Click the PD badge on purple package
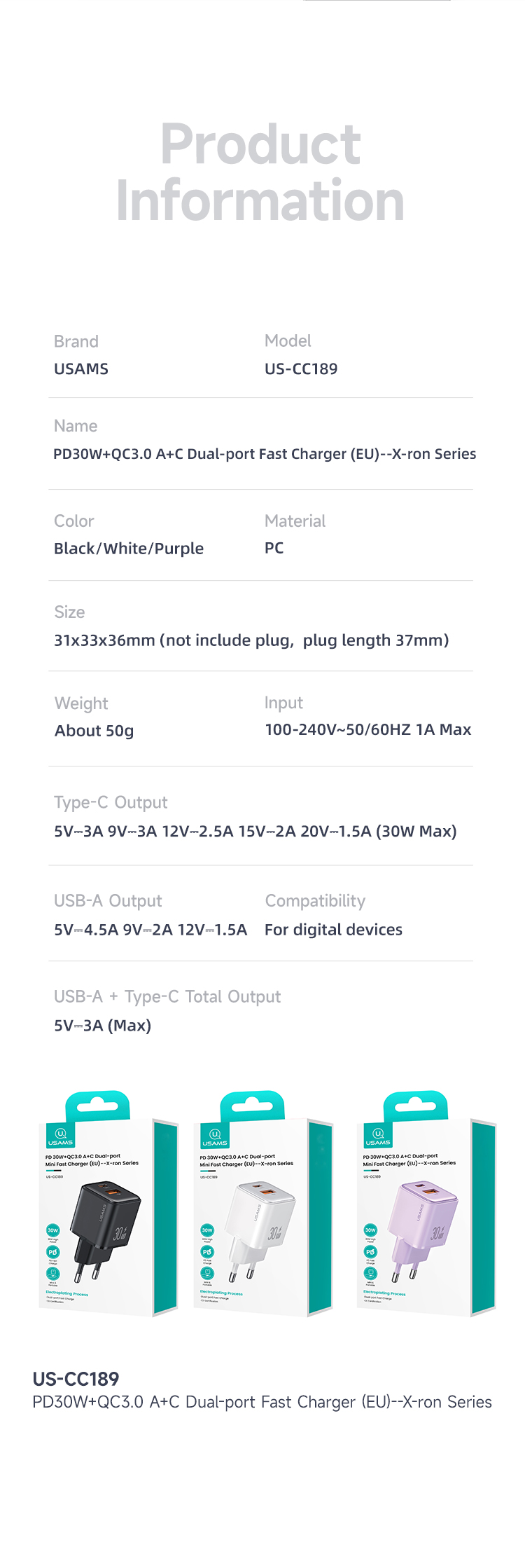This screenshot has height=1568, width=525. 370,1251
